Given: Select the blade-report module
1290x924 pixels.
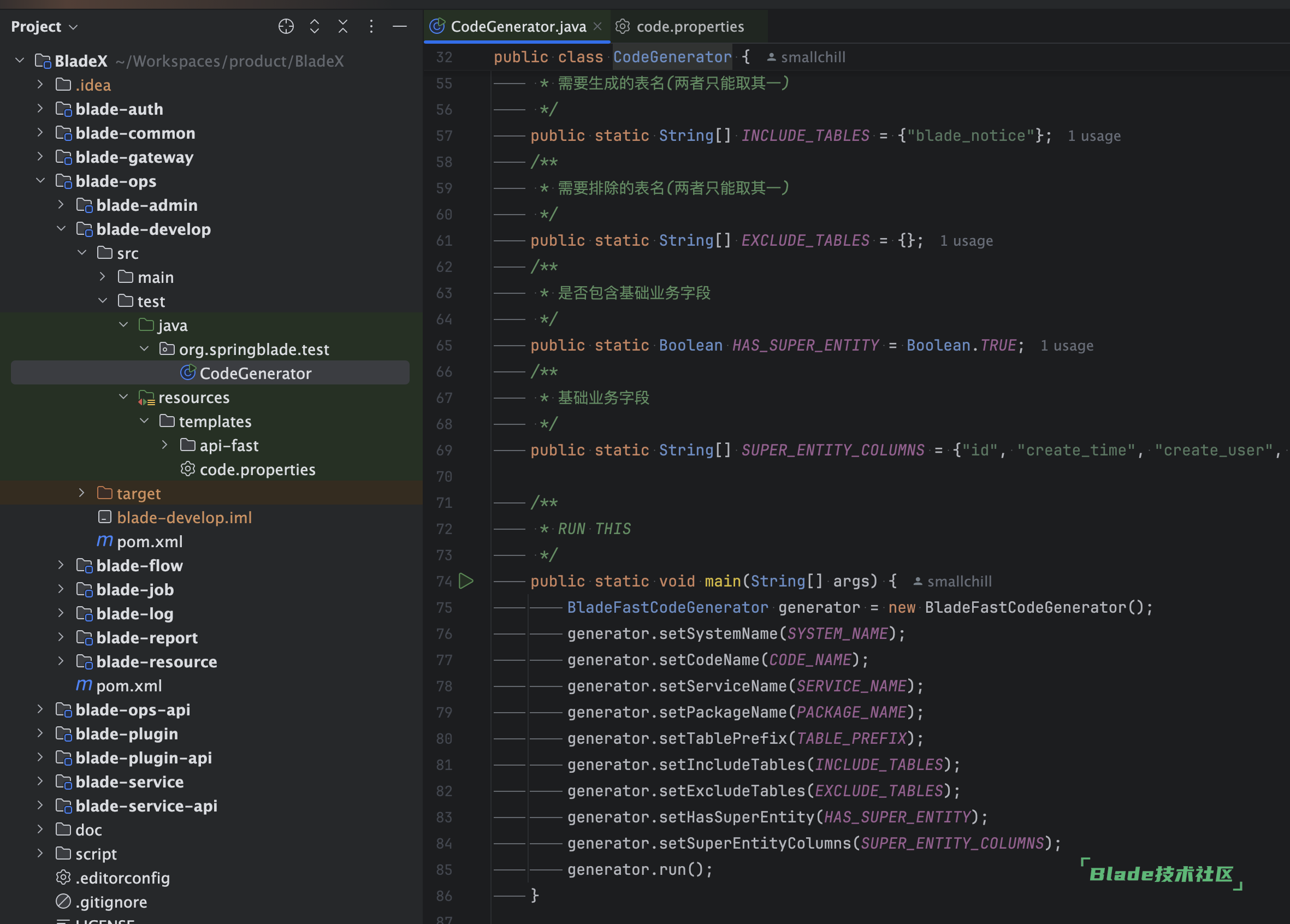Looking at the screenshot, I should (137, 637).
